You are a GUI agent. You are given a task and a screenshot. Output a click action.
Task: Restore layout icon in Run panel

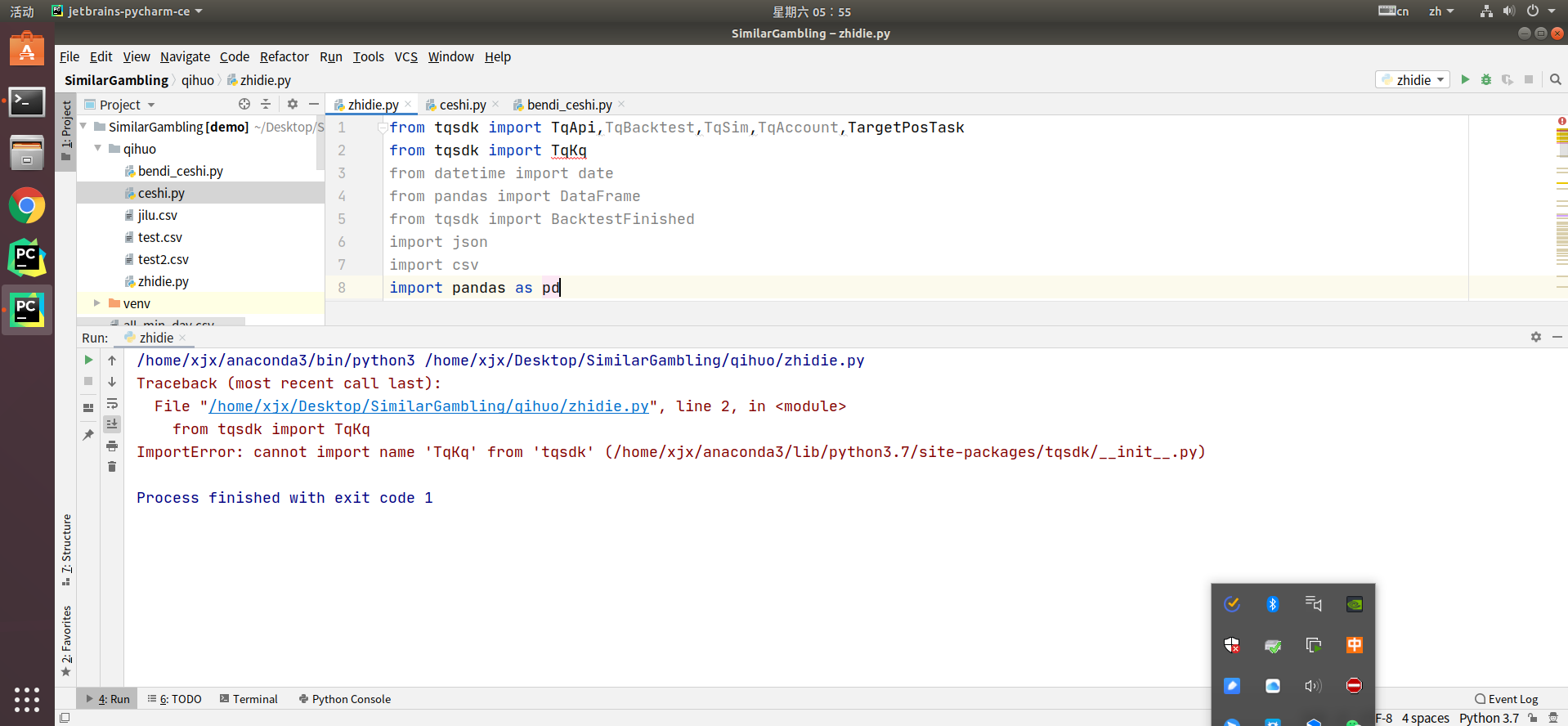[88, 408]
